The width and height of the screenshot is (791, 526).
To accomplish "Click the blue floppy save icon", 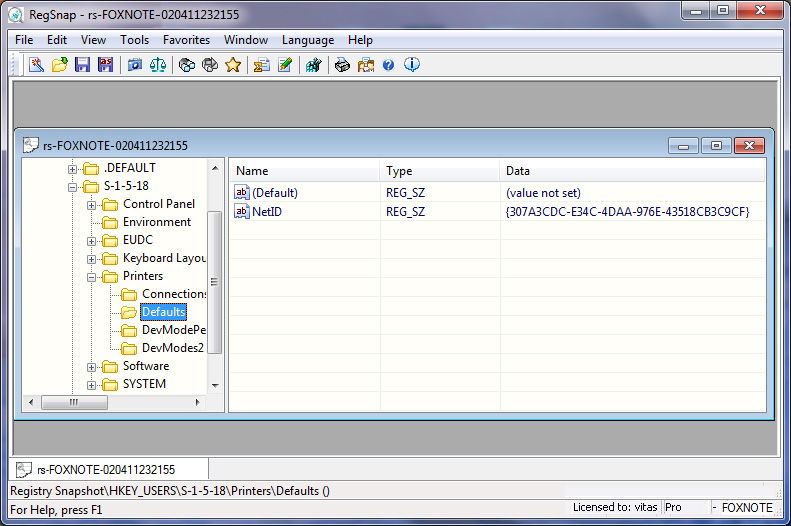I will 82,65.
